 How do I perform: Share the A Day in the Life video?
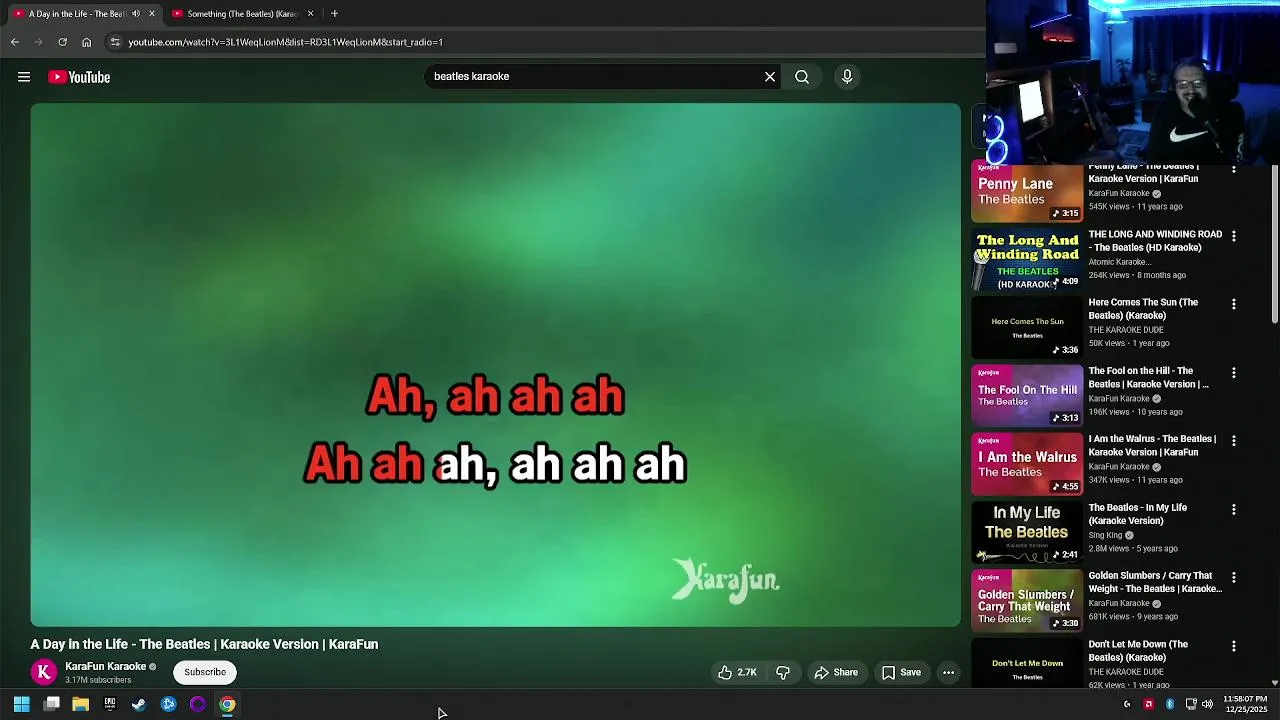(x=836, y=673)
